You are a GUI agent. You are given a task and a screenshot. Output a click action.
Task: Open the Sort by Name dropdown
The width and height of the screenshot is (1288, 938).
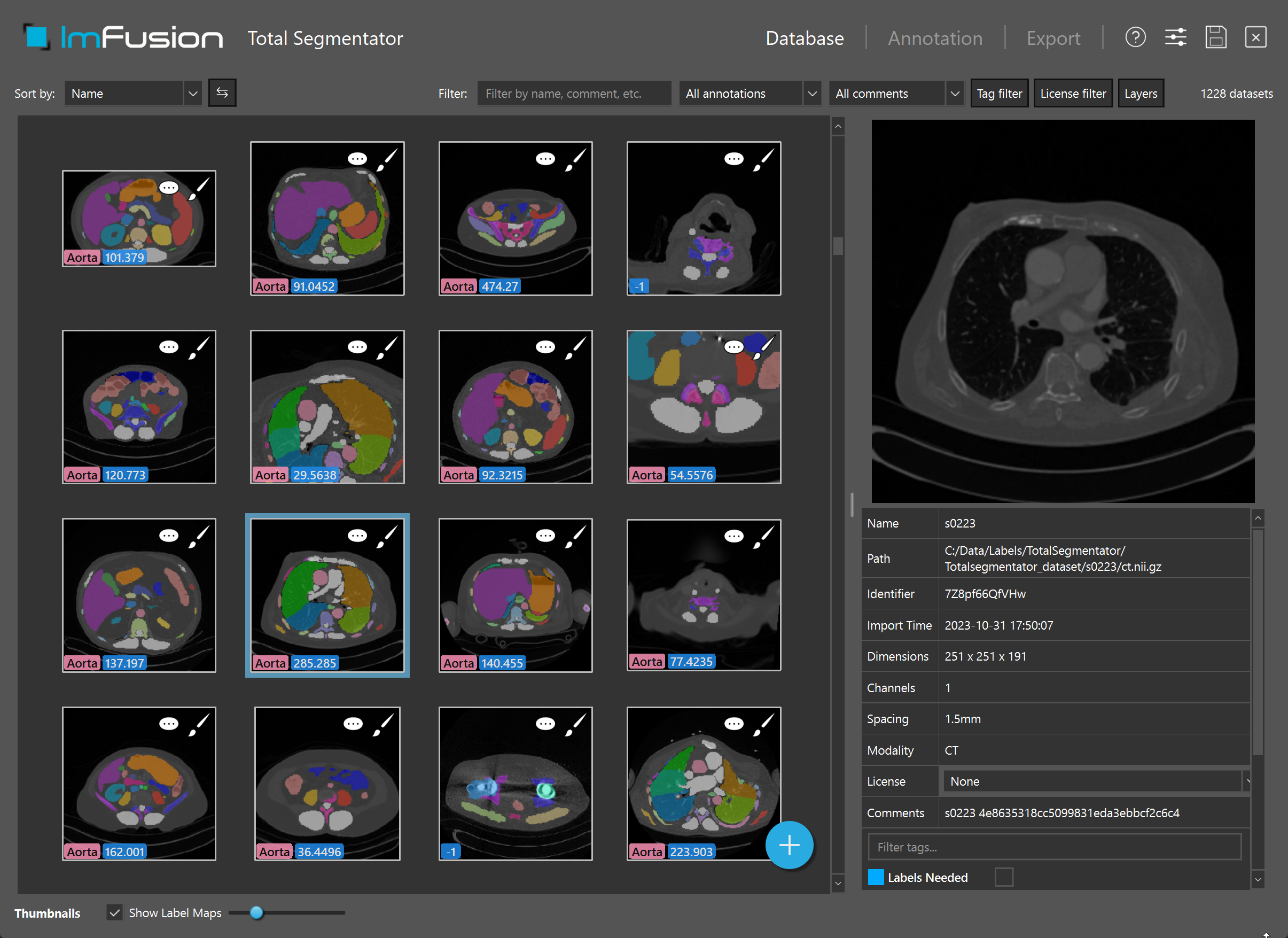click(x=134, y=93)
